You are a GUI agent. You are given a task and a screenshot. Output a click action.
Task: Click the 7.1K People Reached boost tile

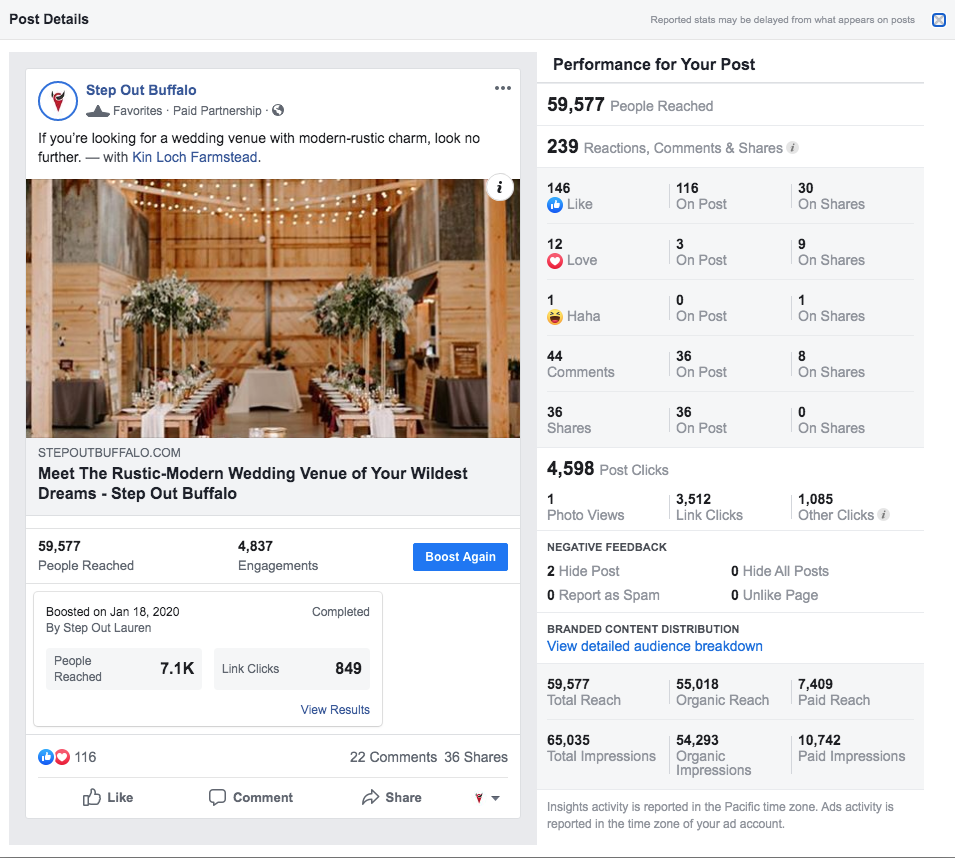pyautogui.click(x=124, y=669)
